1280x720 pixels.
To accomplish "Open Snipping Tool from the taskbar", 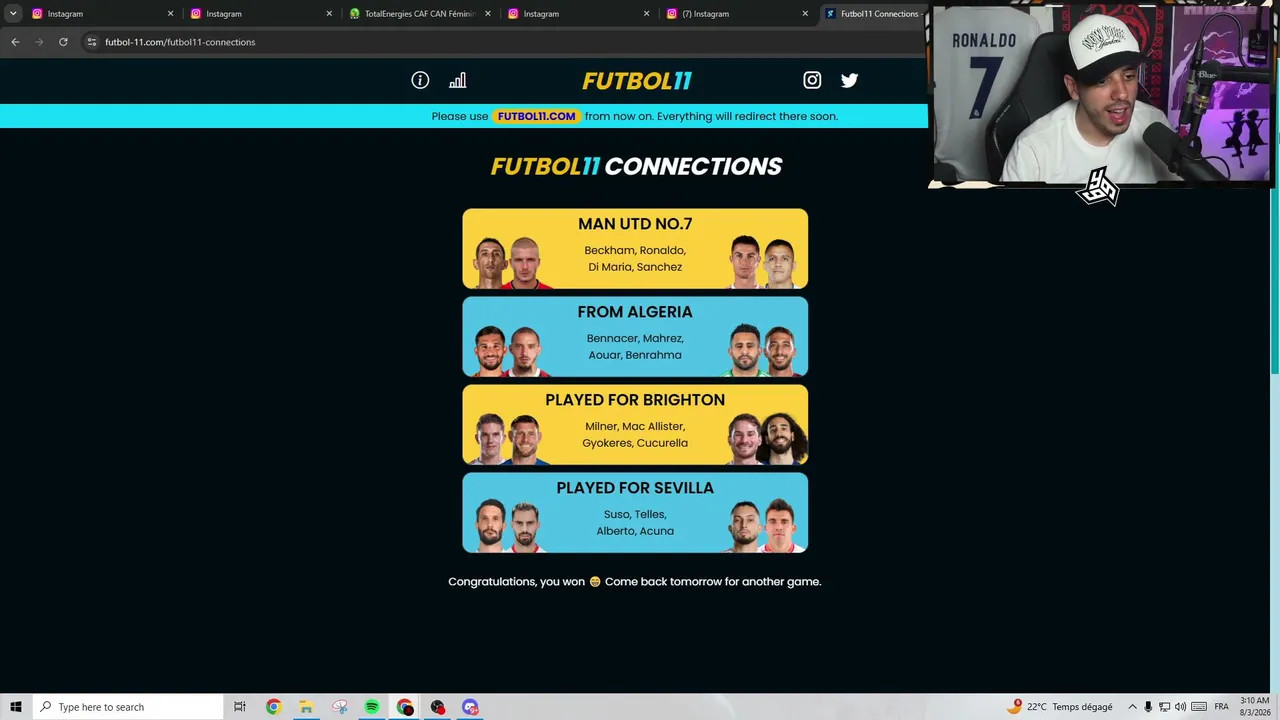I will point(339,707).
